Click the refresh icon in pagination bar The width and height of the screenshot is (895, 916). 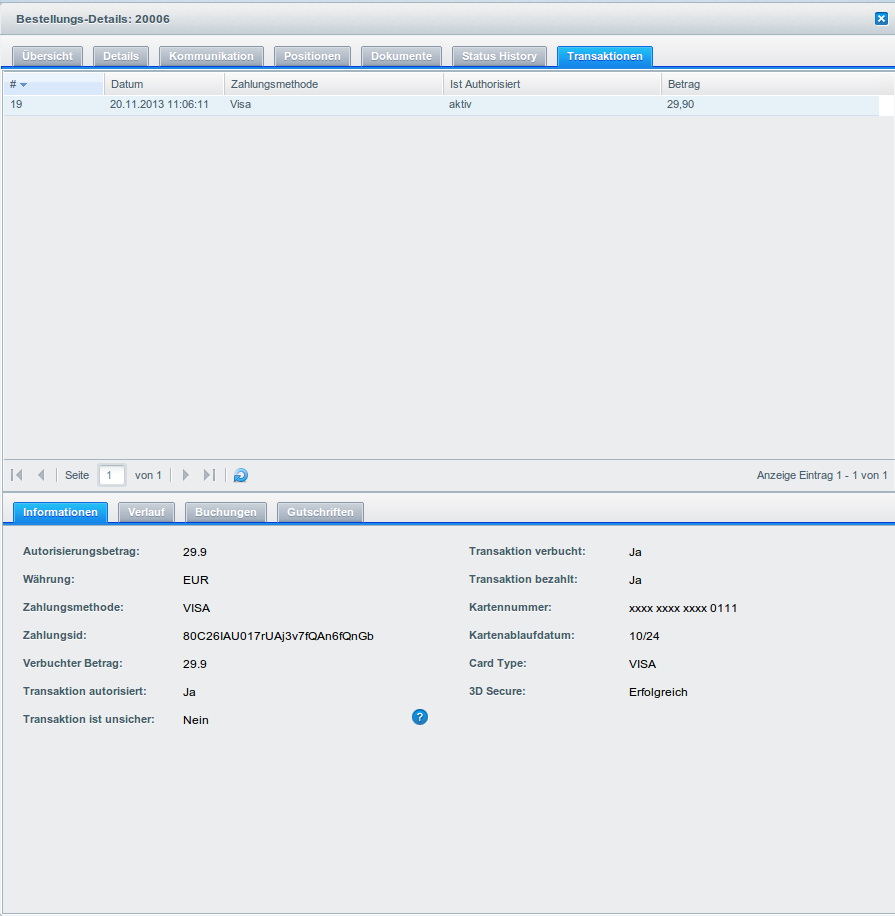point(241,476)
